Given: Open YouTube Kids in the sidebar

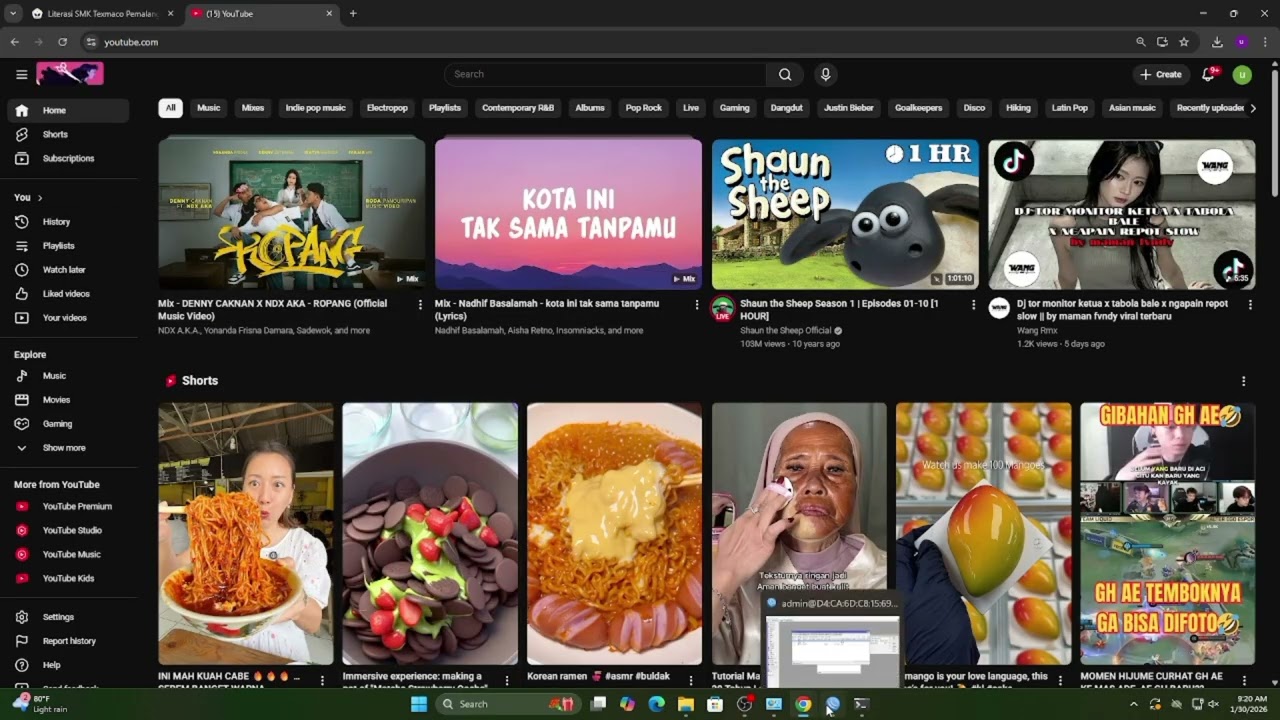Looking at the screenshot, I should pos(68,578).
